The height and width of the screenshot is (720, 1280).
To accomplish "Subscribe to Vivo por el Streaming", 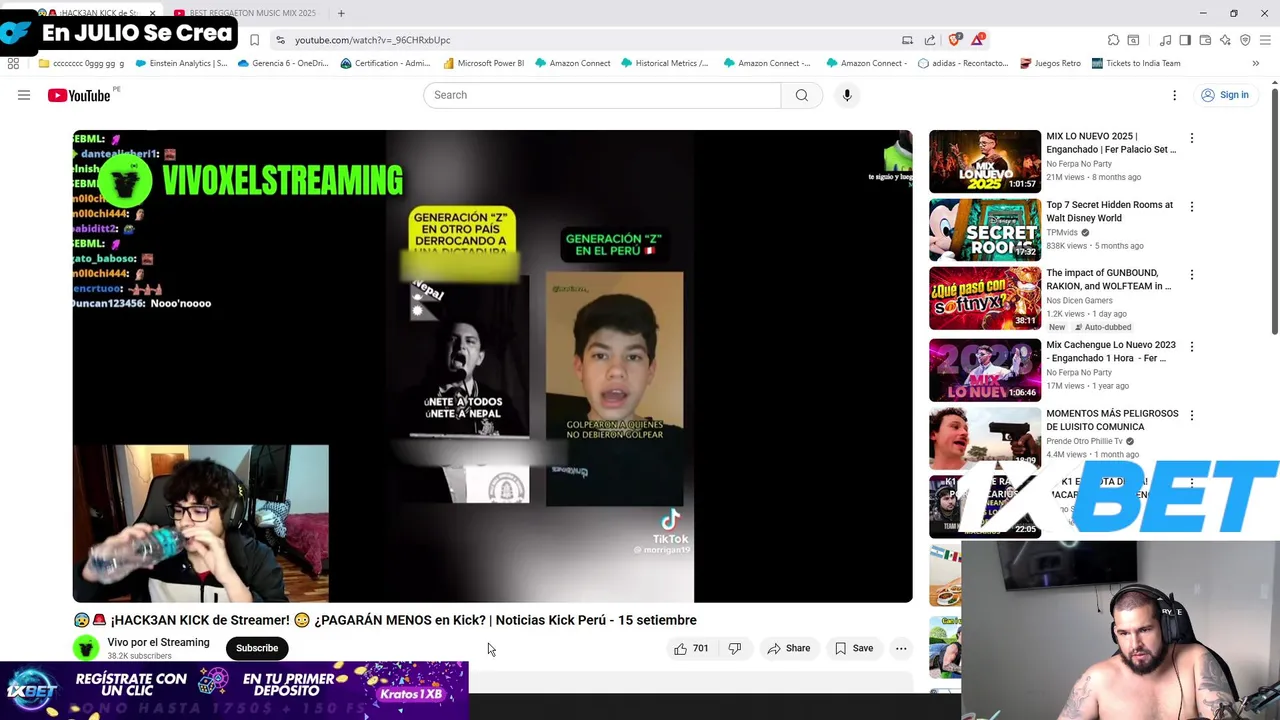I will [x=257, y=648].
